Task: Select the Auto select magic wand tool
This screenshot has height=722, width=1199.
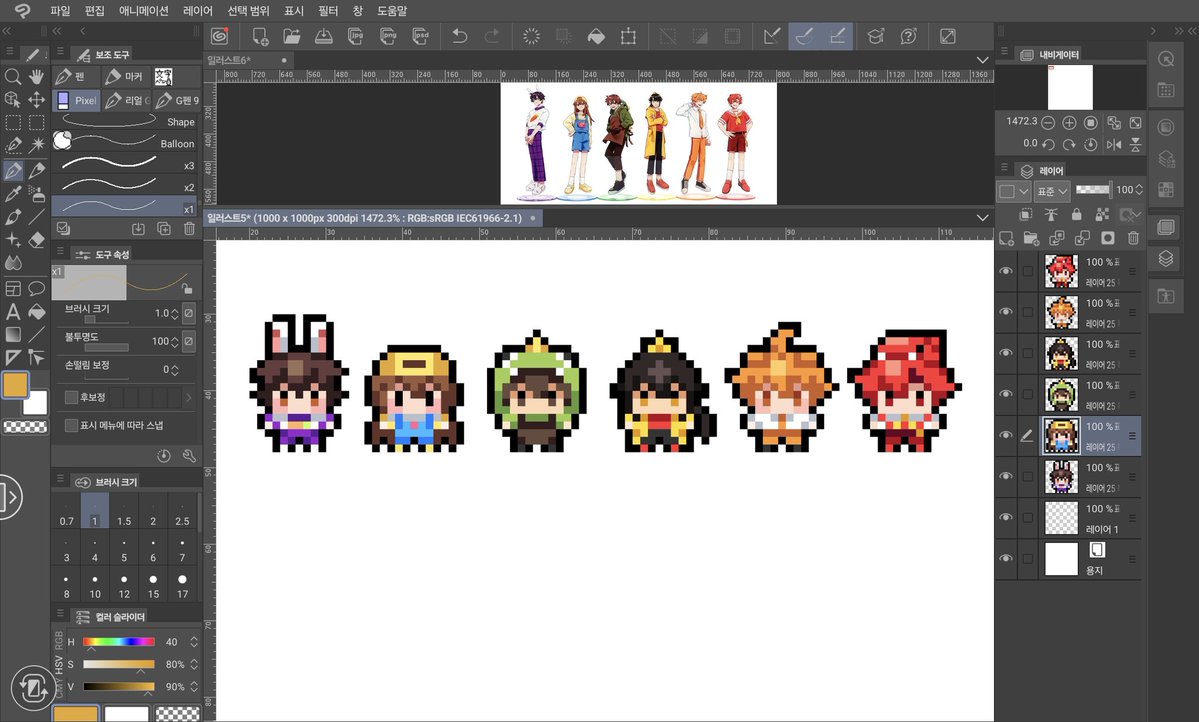Action: tap(36, 145)
